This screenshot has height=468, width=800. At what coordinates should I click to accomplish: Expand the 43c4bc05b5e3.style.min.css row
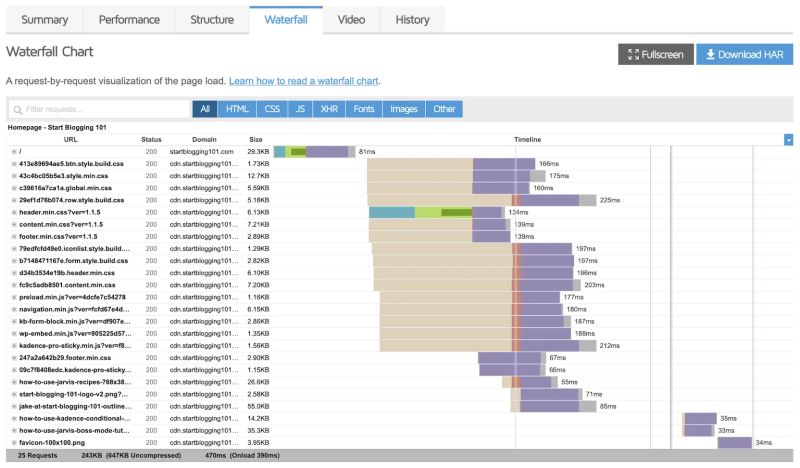click(14, 176)
